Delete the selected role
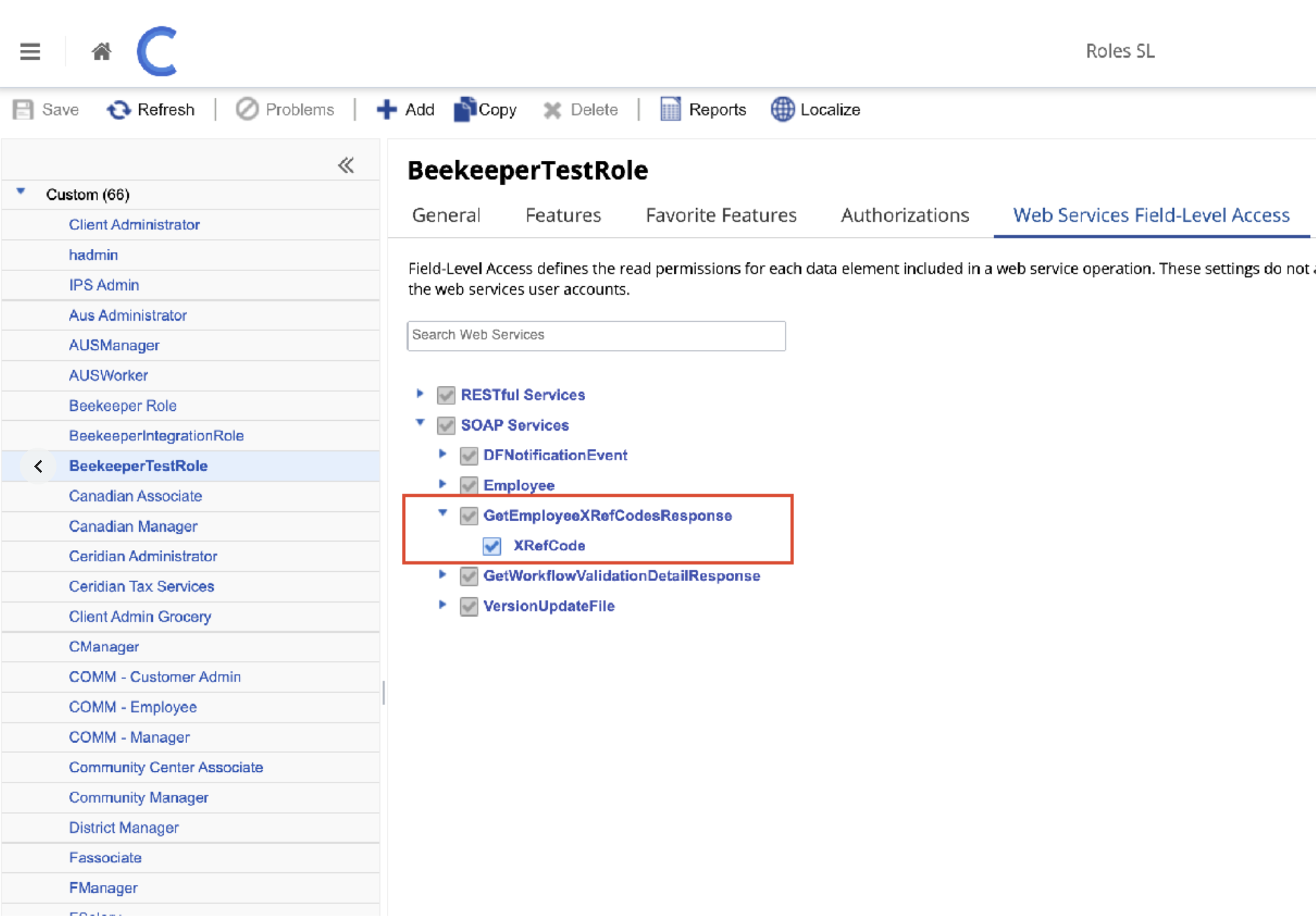This screenshot has width=1316, height=919. coord(581,110)
